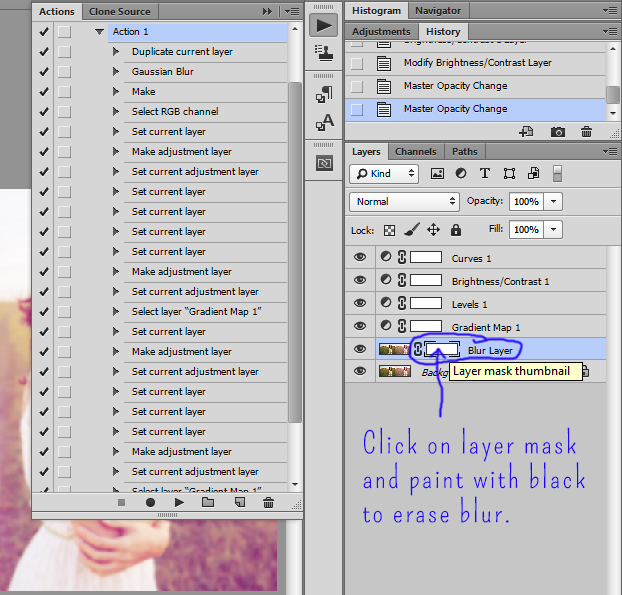Click the Begin recording circle button

[x=150, y=502]
